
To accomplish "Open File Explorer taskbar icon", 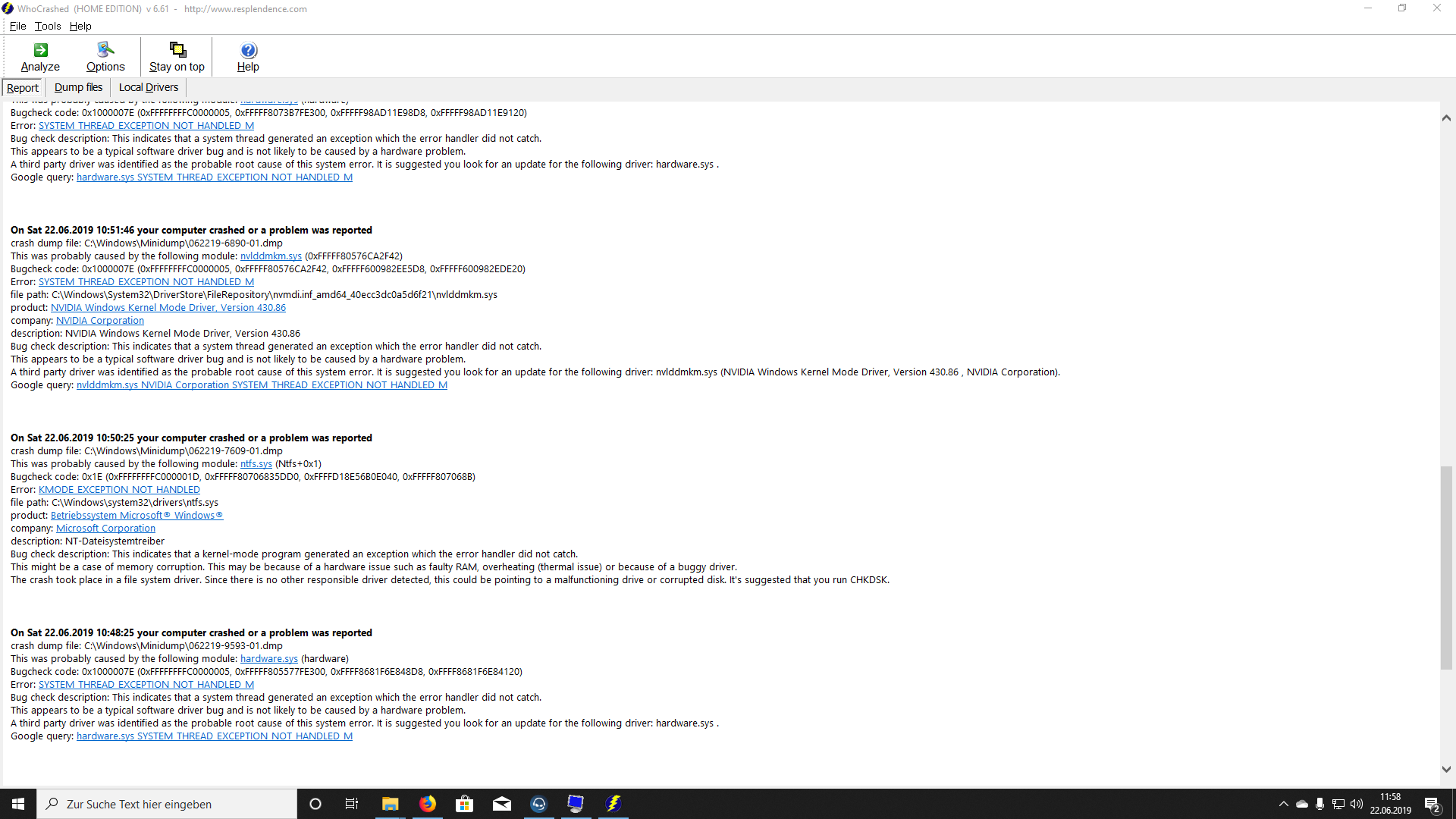I will 391,804.
